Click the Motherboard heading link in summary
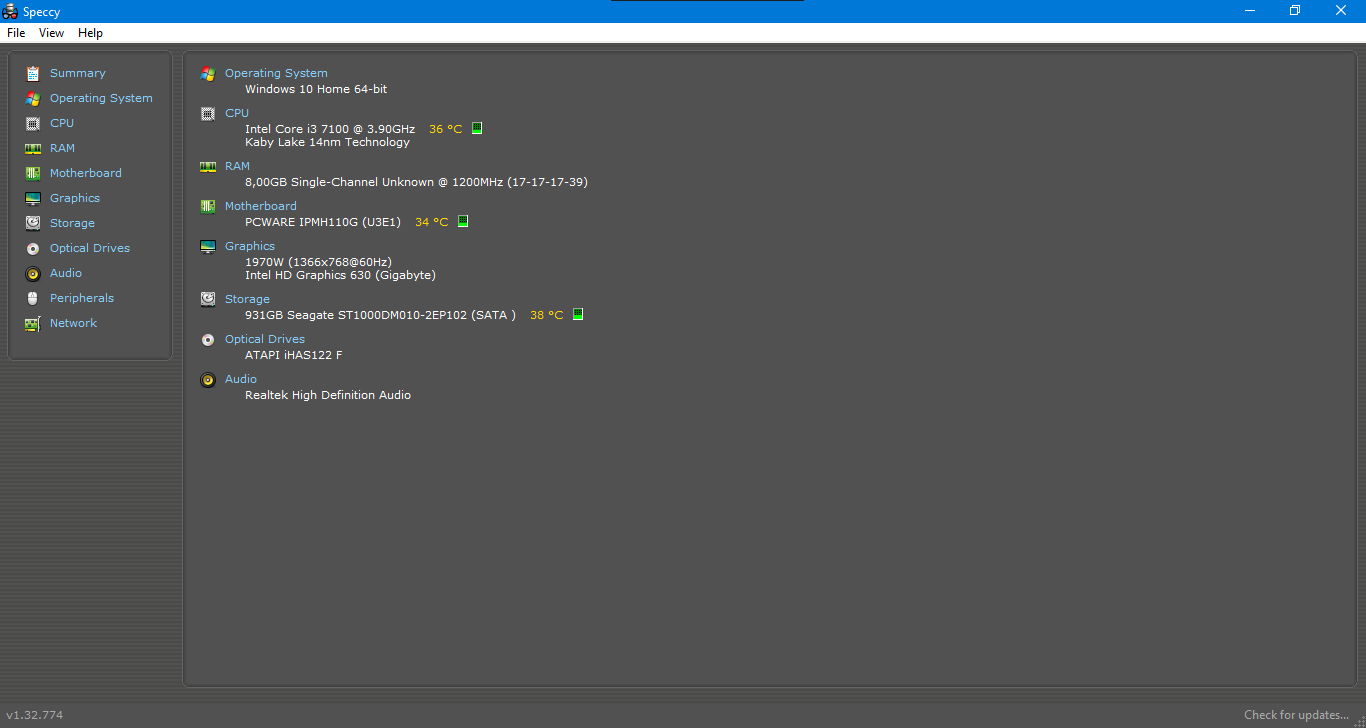Viewport: 1366px width, 728px height. click(261, 206)
